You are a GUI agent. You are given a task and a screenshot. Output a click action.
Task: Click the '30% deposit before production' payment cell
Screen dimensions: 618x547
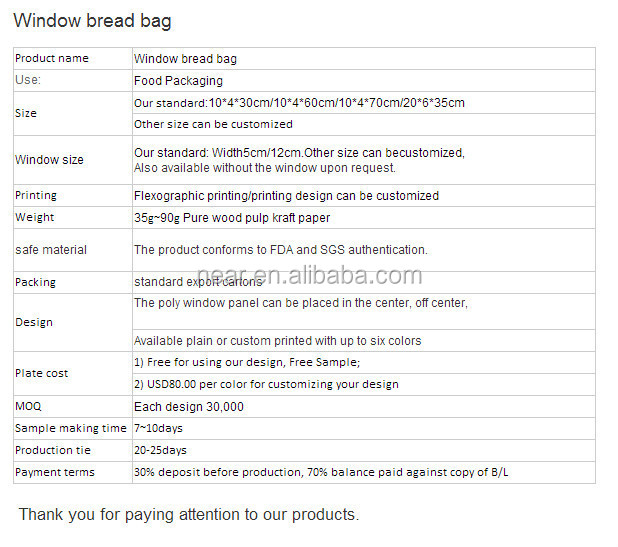[364, 472]
